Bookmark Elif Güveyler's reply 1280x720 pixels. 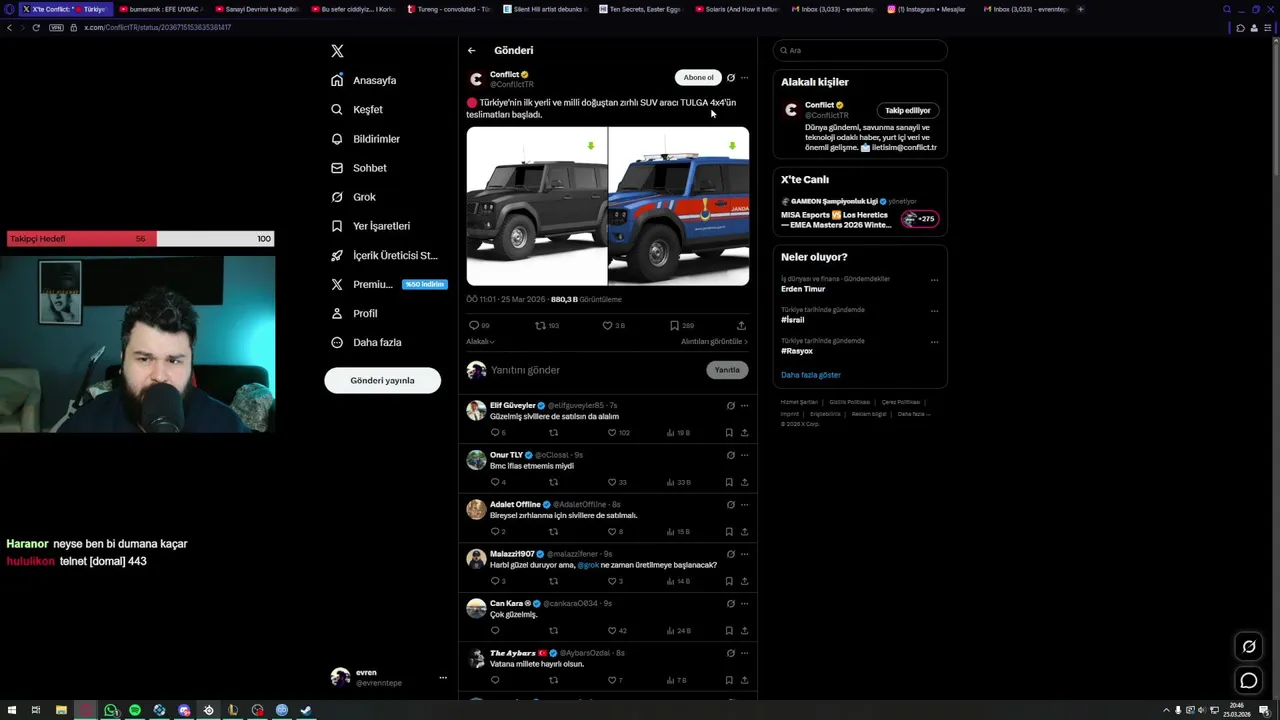[729, 433]
